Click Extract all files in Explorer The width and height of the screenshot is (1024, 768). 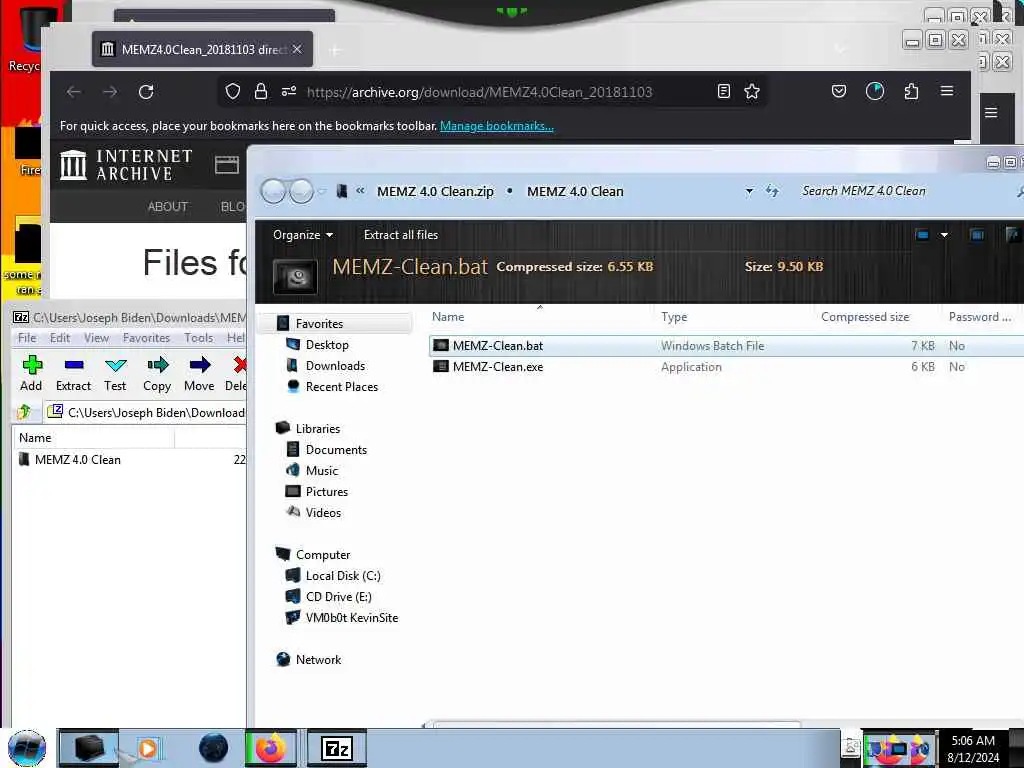[401, 235]
